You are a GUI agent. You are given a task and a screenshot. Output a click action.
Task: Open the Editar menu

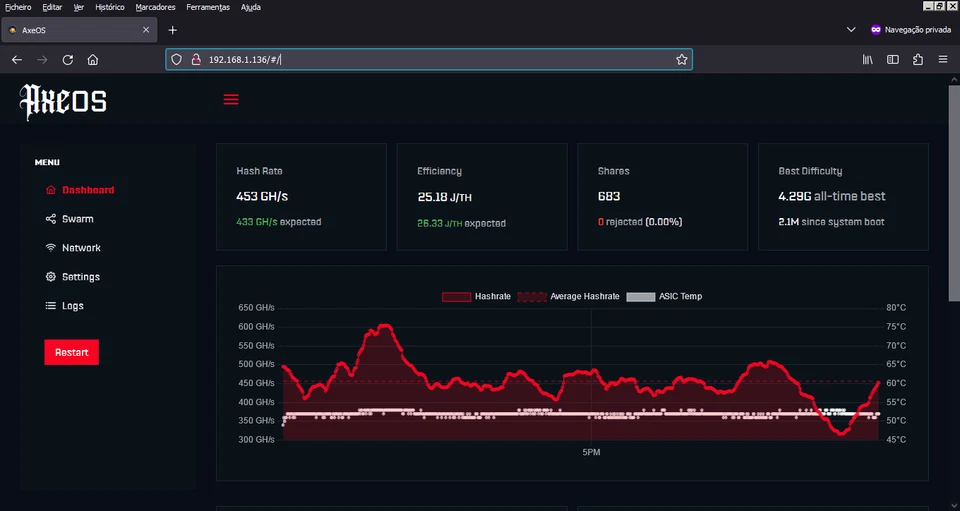tap(52, 7)
